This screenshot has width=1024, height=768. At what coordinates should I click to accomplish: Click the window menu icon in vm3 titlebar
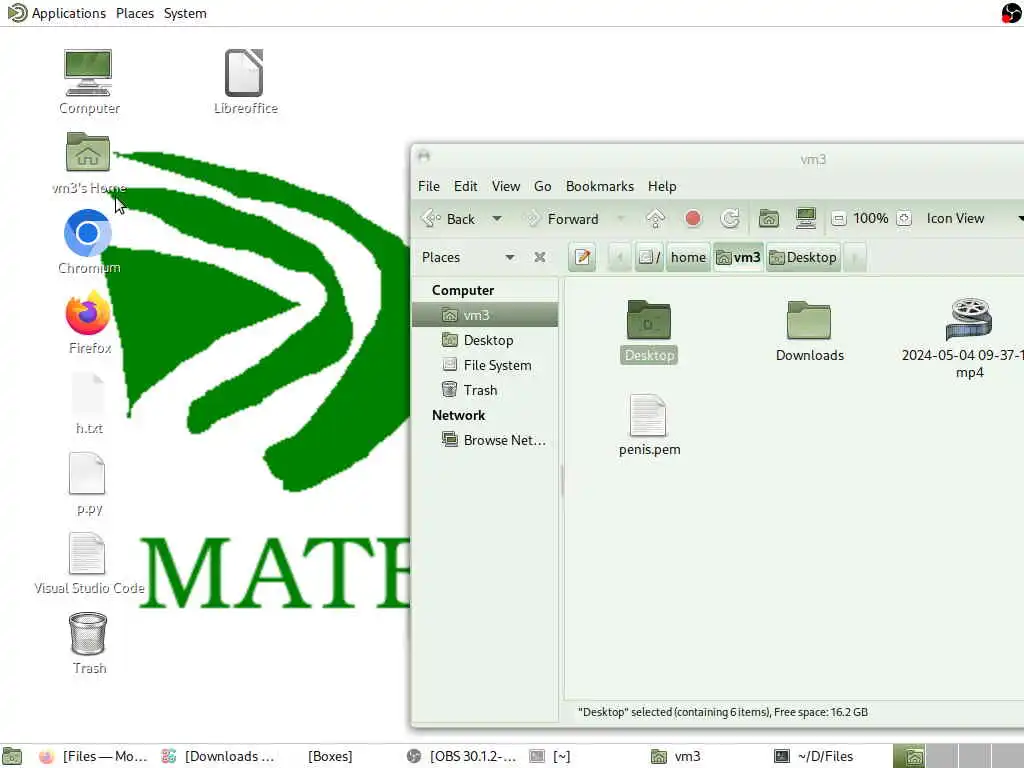pos(424,155)
